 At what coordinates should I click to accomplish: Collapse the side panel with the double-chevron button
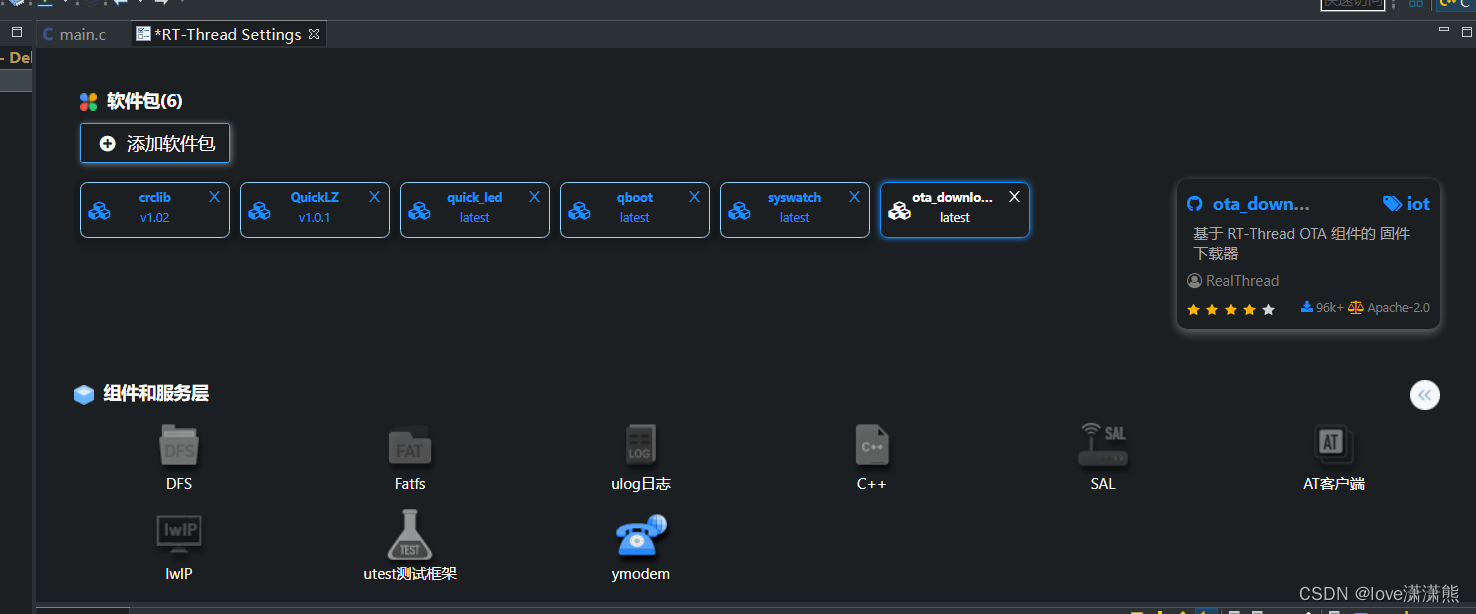tap(1425, 395)
